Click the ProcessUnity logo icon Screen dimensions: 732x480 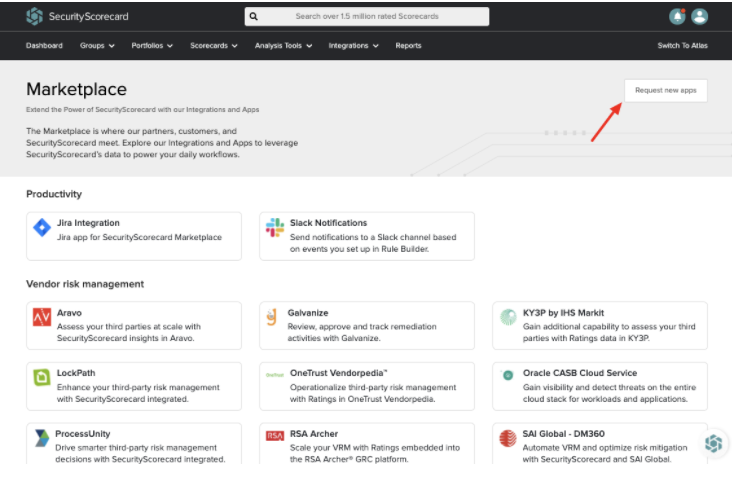[42, 438]
